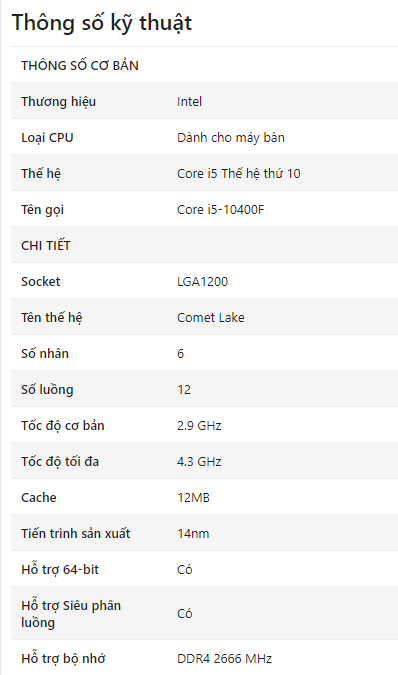Viewport: 398px width, 675px height.
Task: Select the 'Hỗ trợ Siêu phân luồng' label
Action: pos(71,614)
